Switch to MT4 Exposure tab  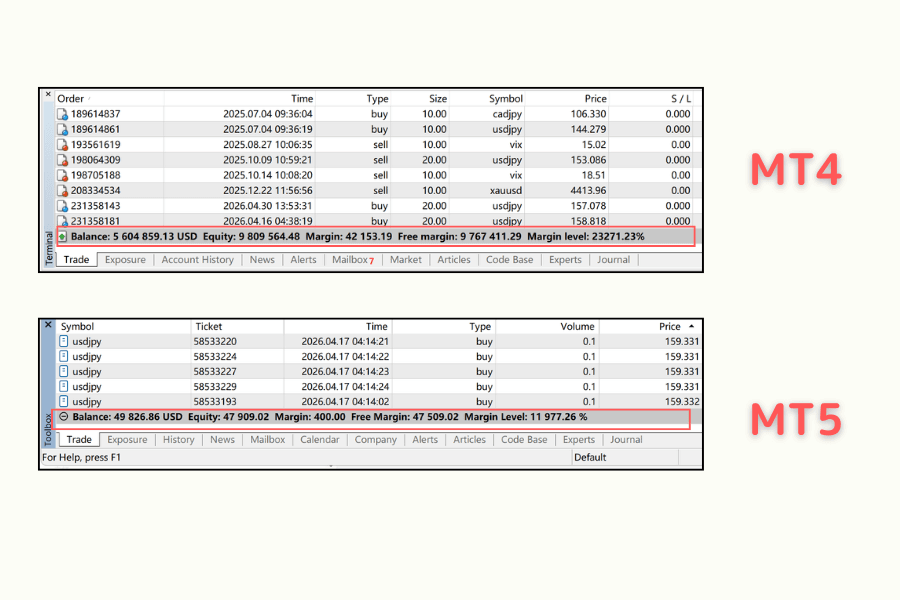125,260
